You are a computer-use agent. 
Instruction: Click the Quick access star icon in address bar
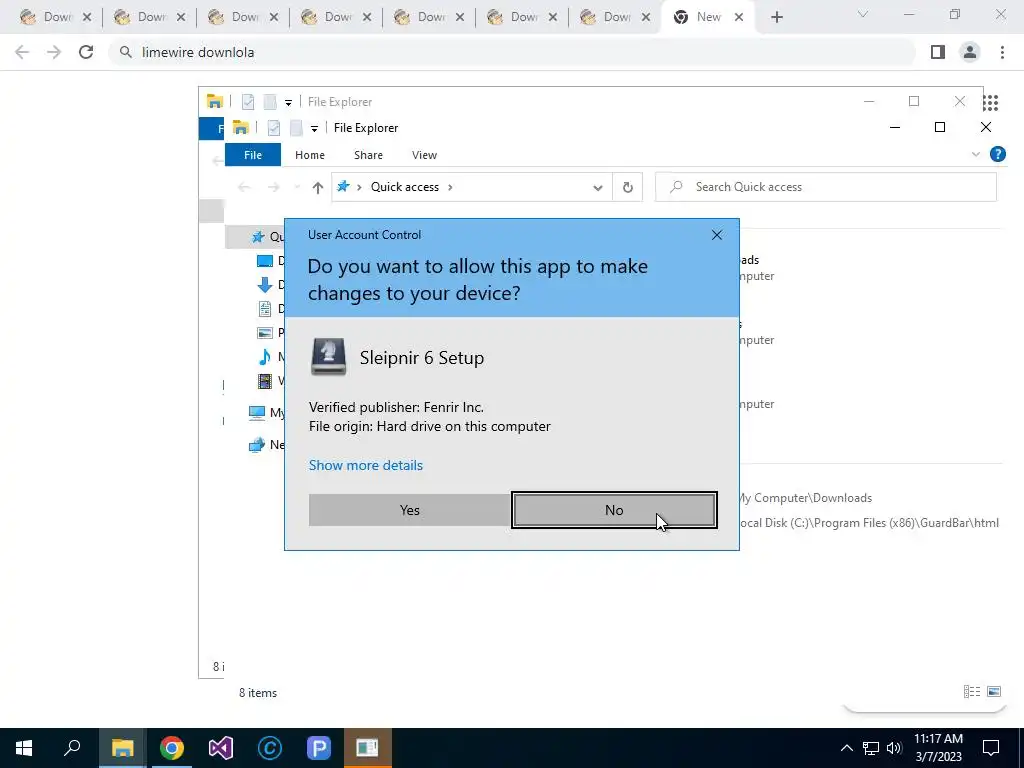click(343, 187)
